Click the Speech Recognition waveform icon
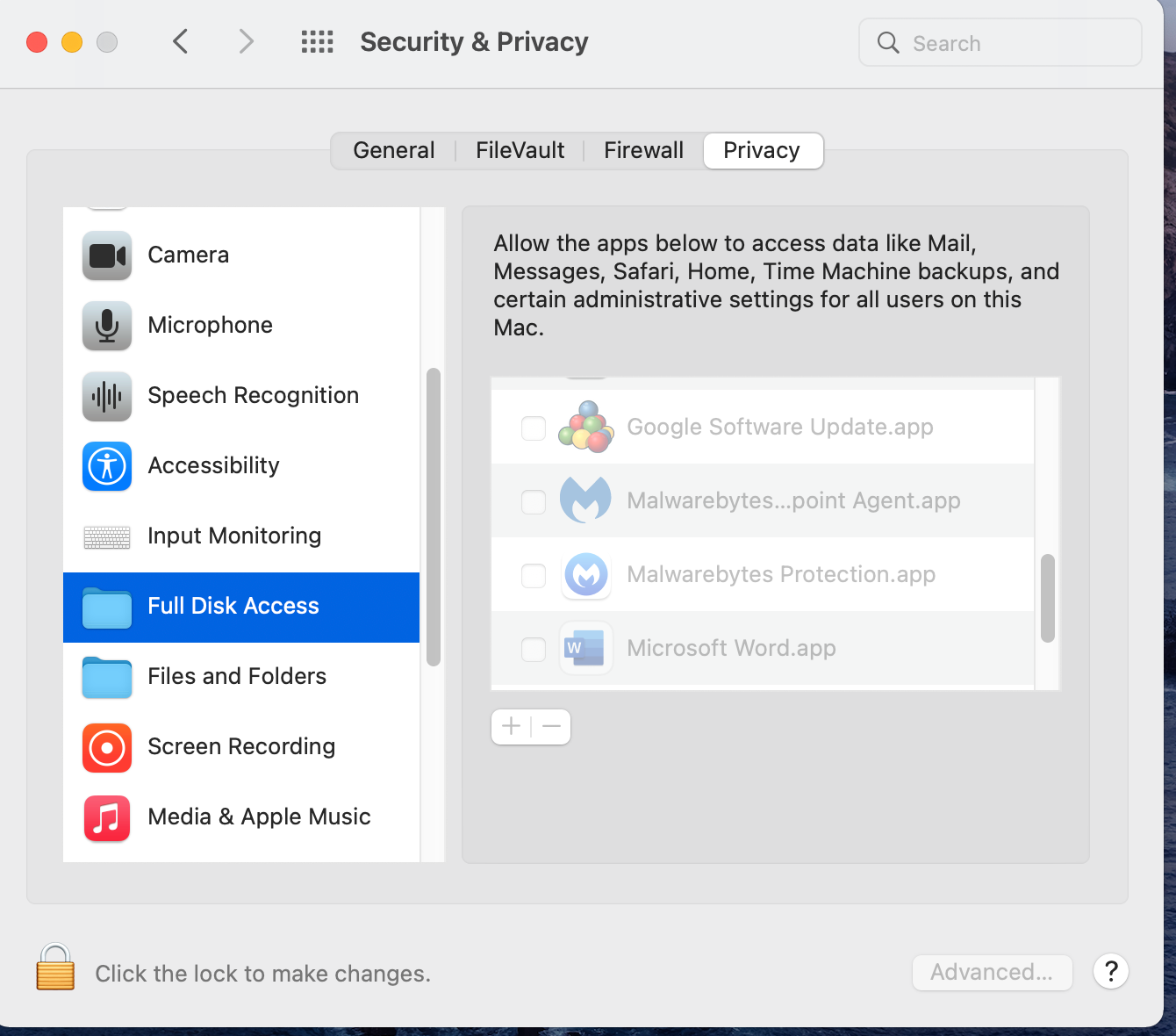Screen dimensions: 1176x1036 107,396
